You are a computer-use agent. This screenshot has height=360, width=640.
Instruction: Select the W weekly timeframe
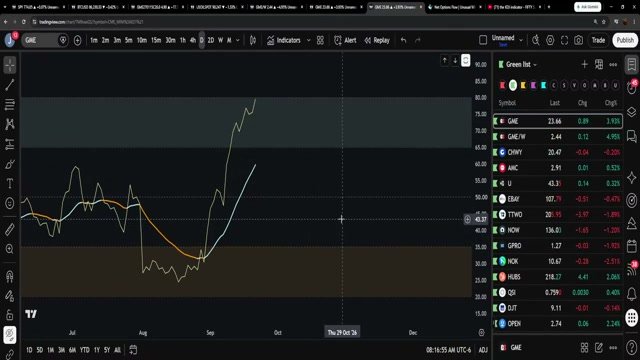pos(220,40)
